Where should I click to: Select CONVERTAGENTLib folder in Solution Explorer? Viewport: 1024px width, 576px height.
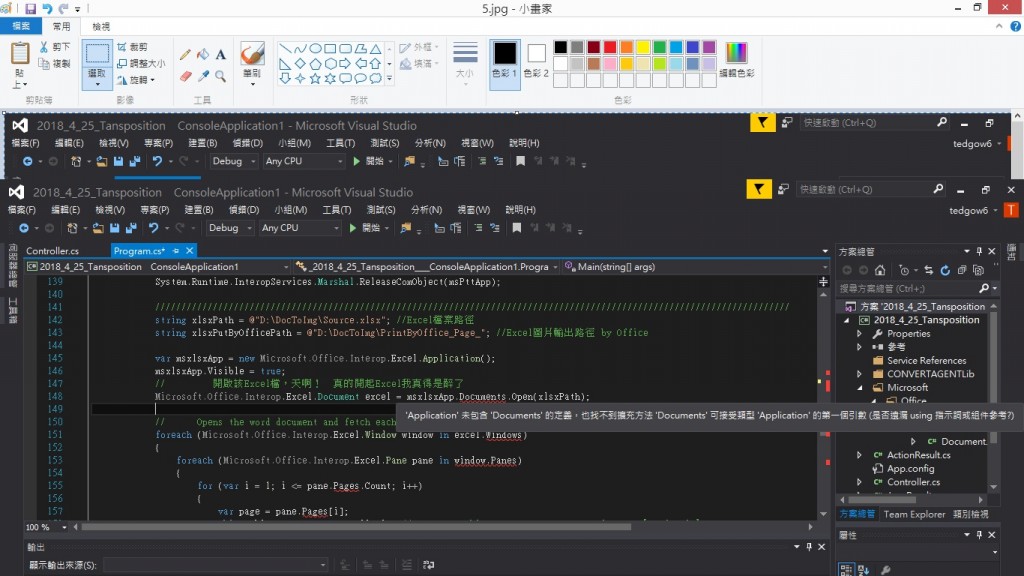(x=930, y=374)
